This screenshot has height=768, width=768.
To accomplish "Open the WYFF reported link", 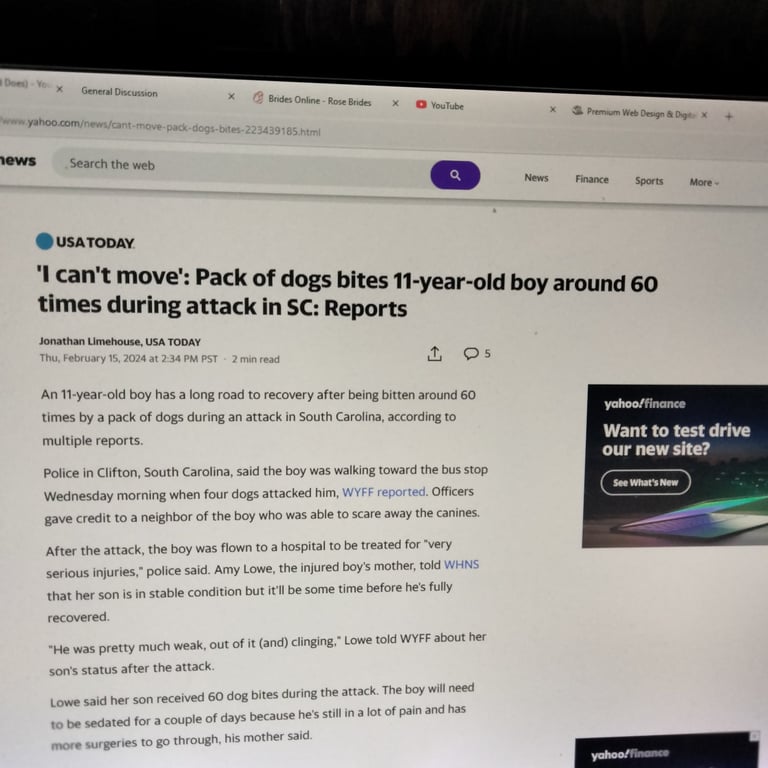I will (x=384, y=492).
